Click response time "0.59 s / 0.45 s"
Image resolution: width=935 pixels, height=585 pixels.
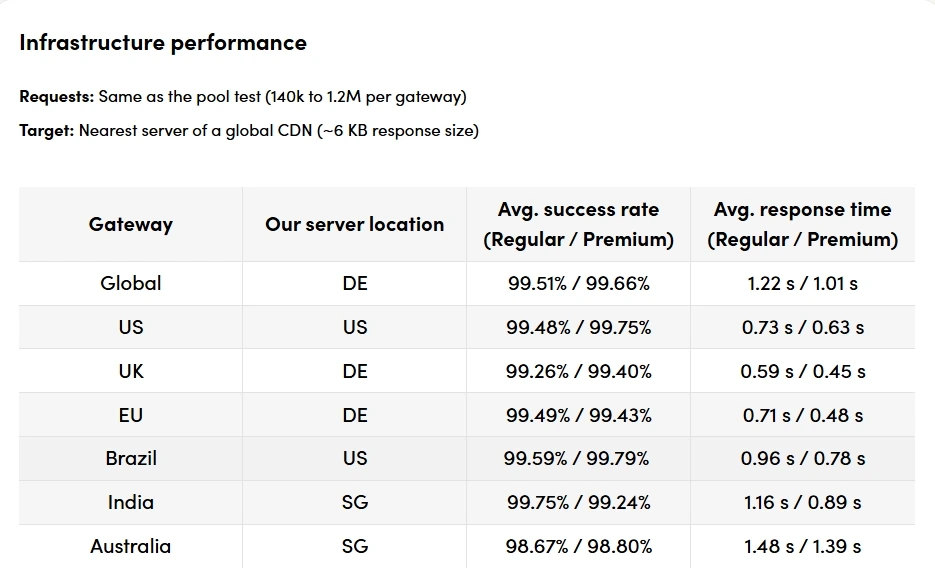pos(803,371)
